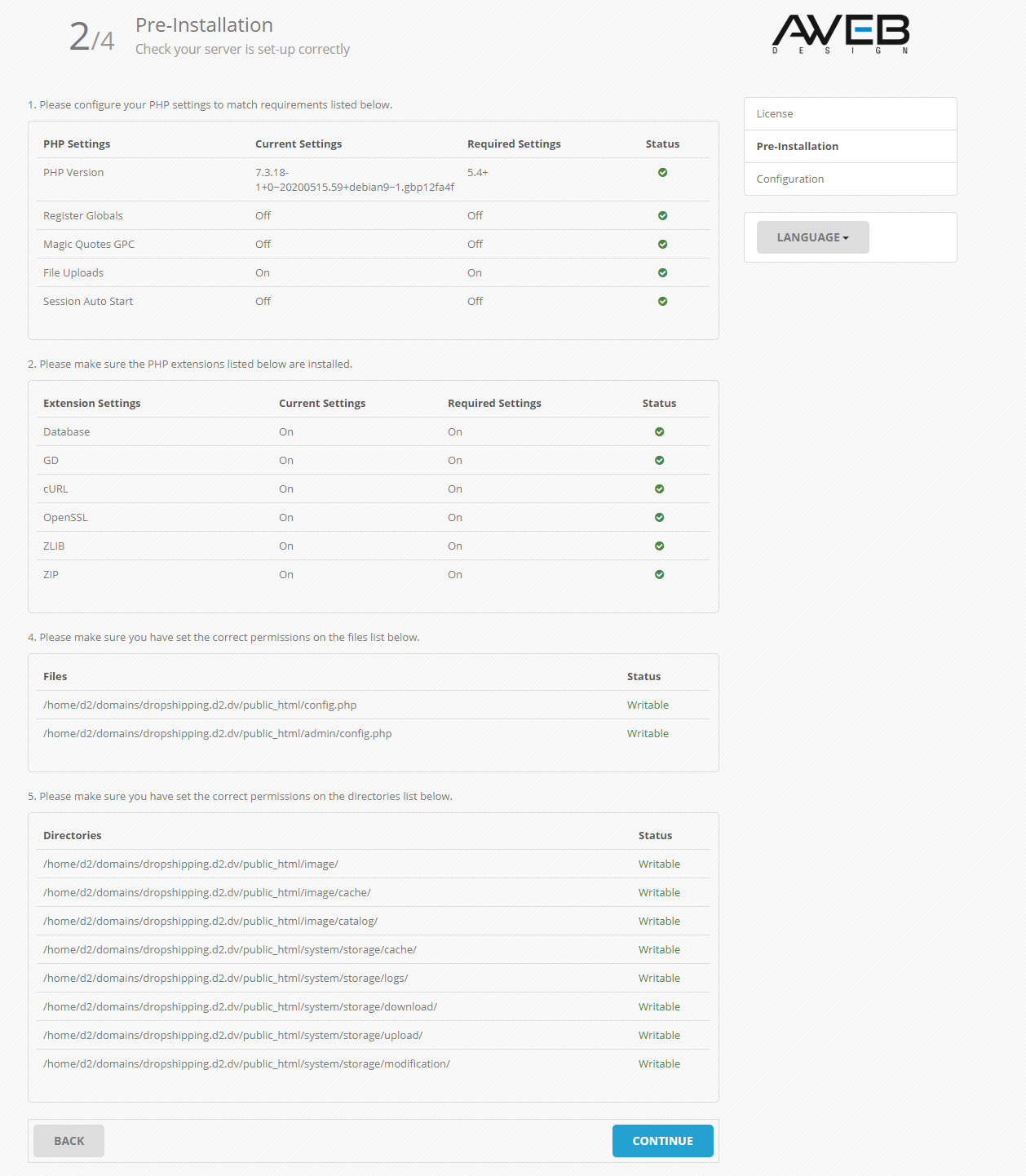1026x1176 pixels.
Task: Click the ZIP extension status icon
Action: [659, 575]
